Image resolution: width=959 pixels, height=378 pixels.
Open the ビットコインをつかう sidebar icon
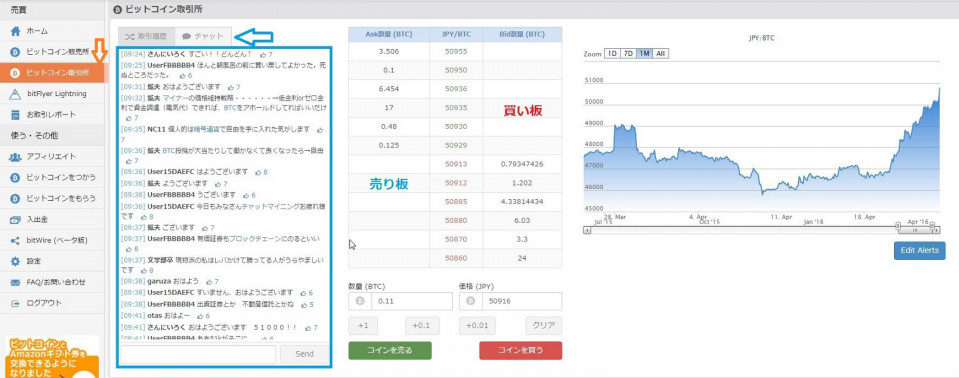(15, 177)
